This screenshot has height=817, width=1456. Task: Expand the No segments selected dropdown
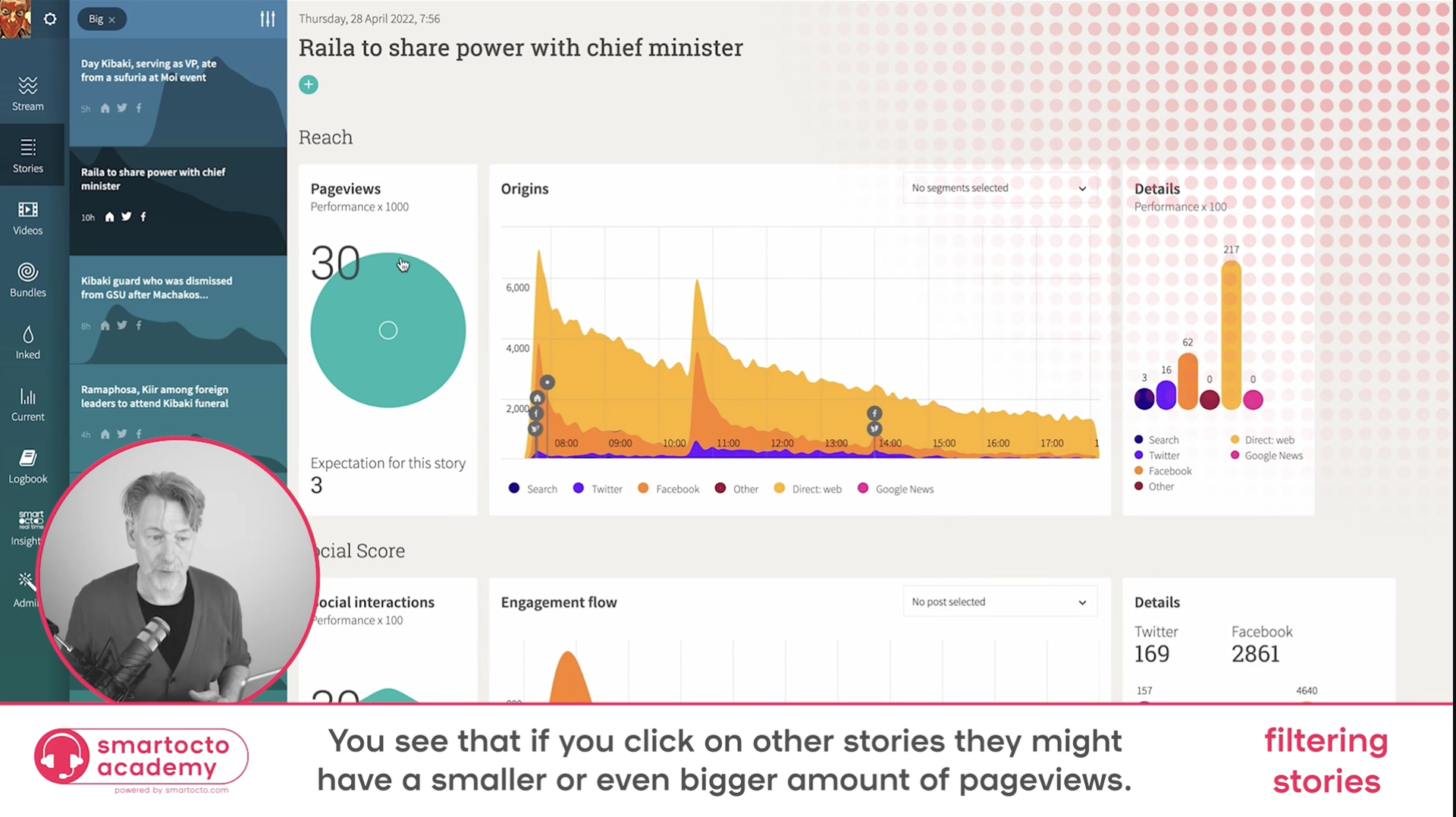999,188
